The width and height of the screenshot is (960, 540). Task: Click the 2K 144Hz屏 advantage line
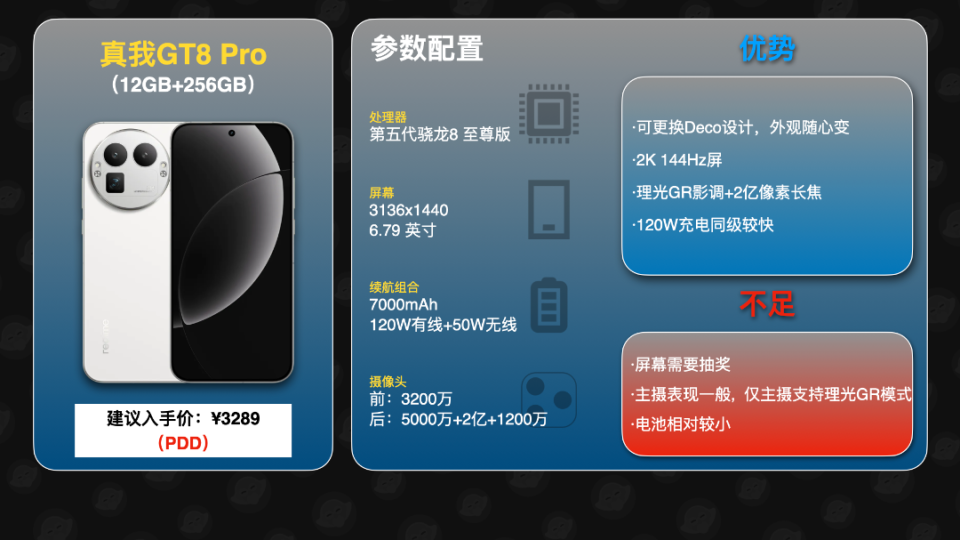[x=677, y=160]
